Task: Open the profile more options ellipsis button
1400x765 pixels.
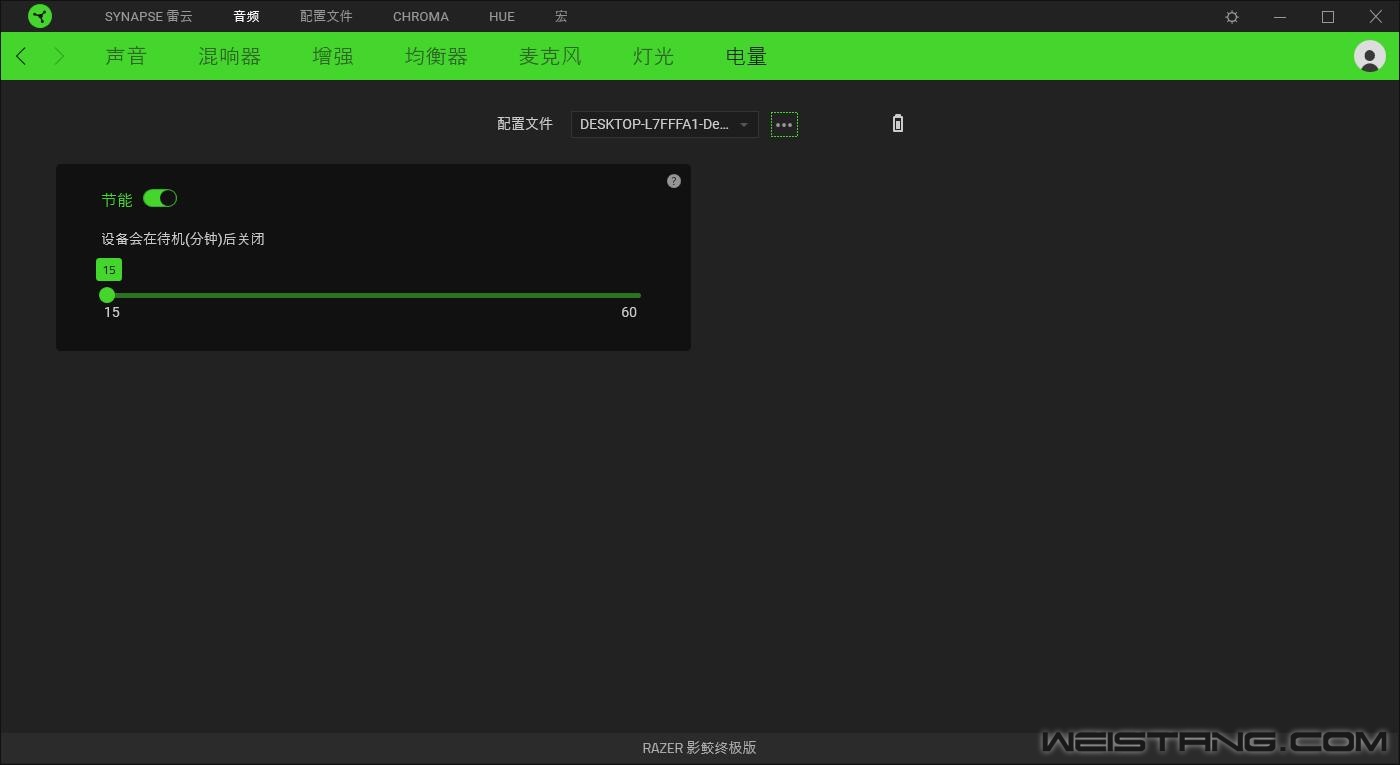Action: click(x=784, y=125)
